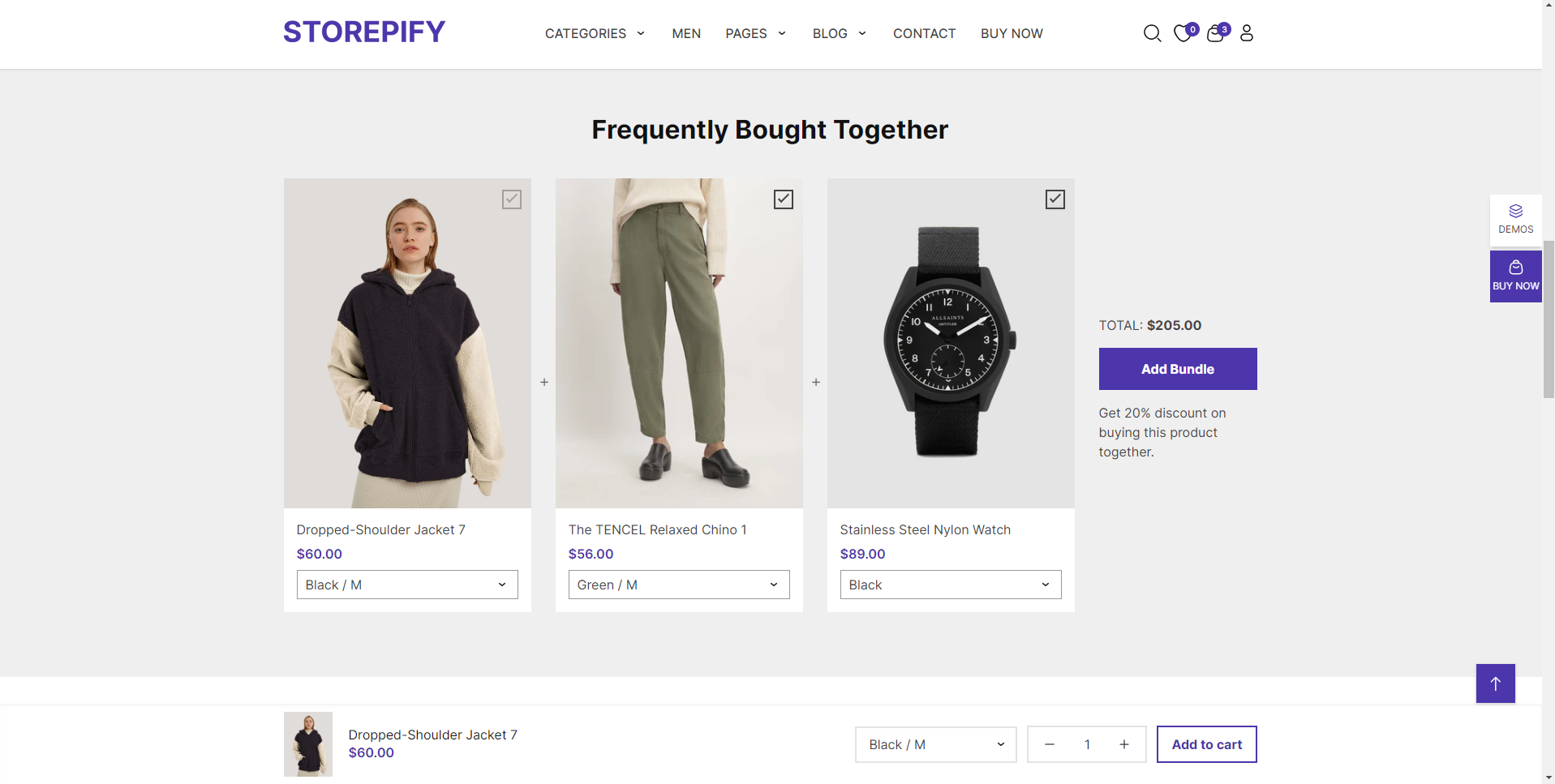This screenshot has width=1555, height=784.
Task: Open the user account icon
Action: [x=1247, y=33]
